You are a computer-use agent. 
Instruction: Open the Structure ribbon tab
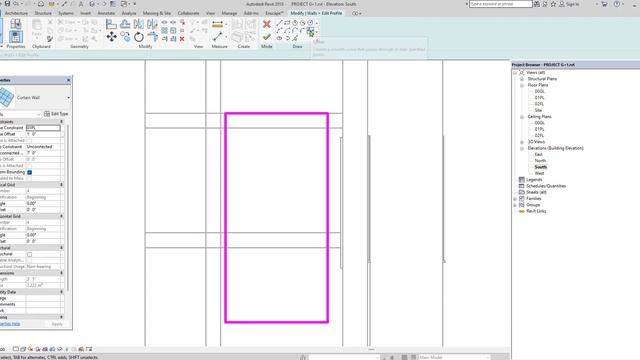(x=43, y=13)
